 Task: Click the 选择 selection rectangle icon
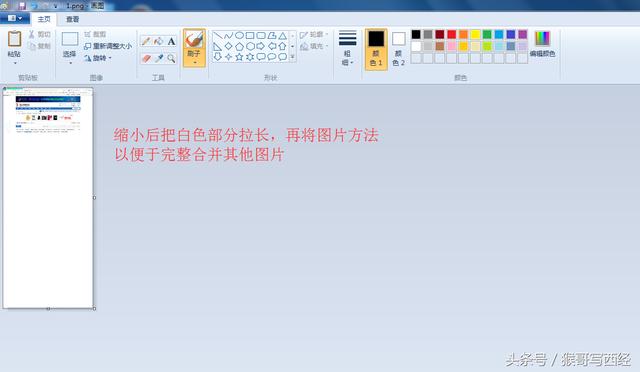click(70, 39)
